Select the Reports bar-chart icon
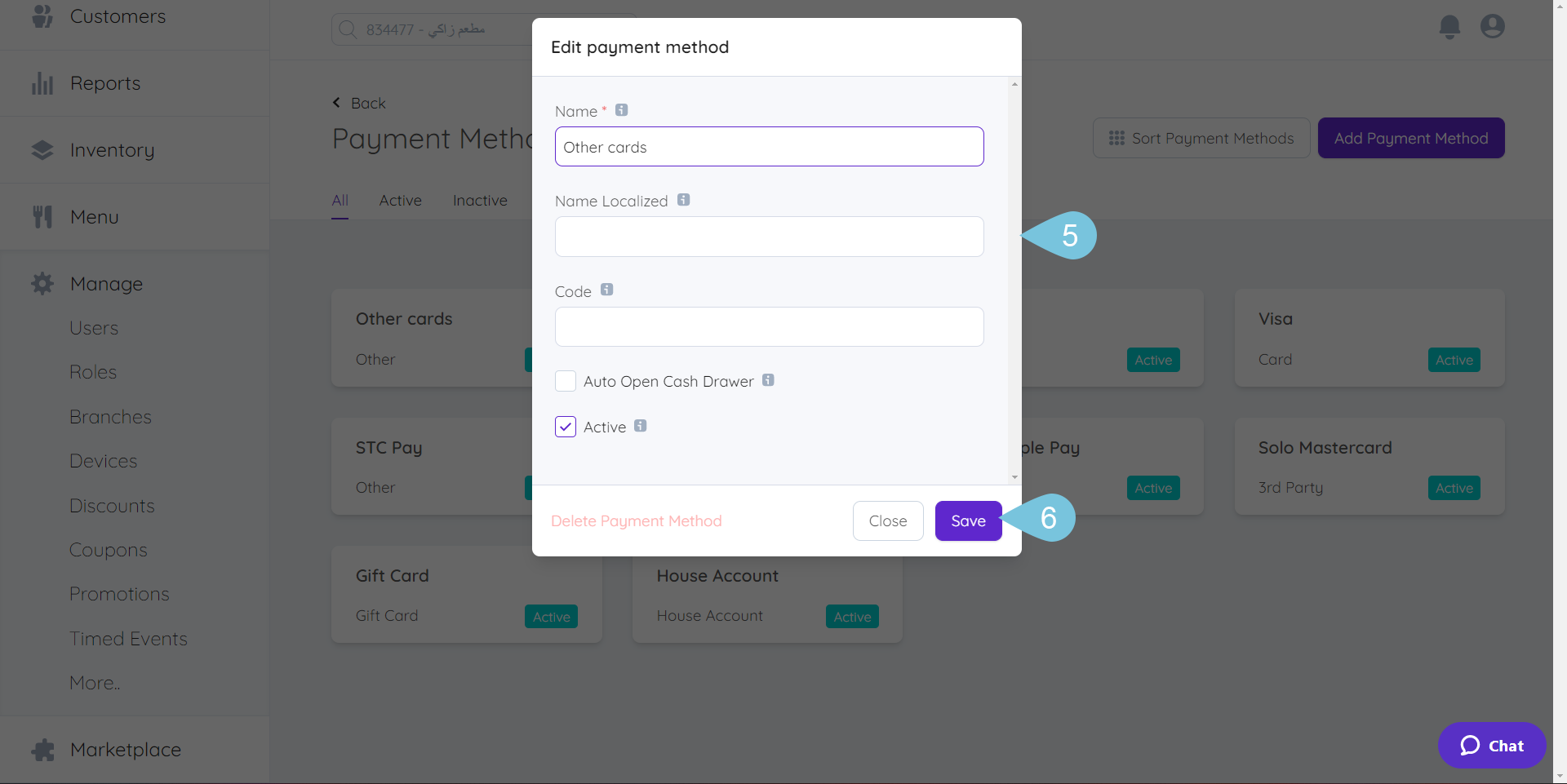Image resolution: width=1567 pixels, height=784 pixels. [42, 82]
